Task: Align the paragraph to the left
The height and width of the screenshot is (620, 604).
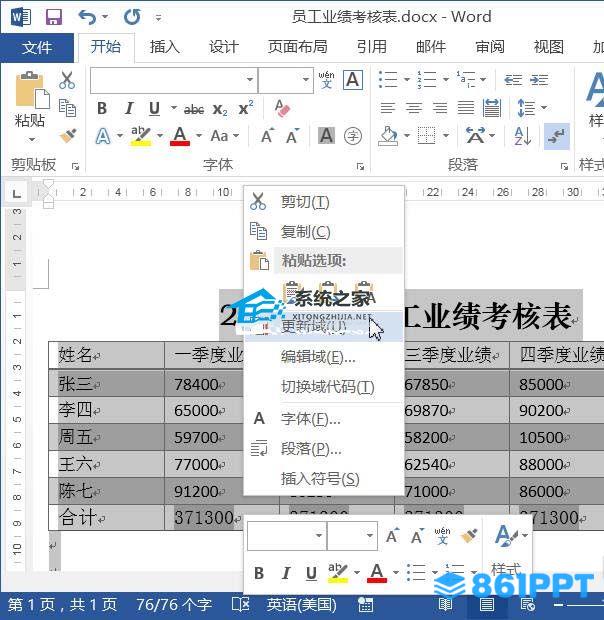Action: 387,108
